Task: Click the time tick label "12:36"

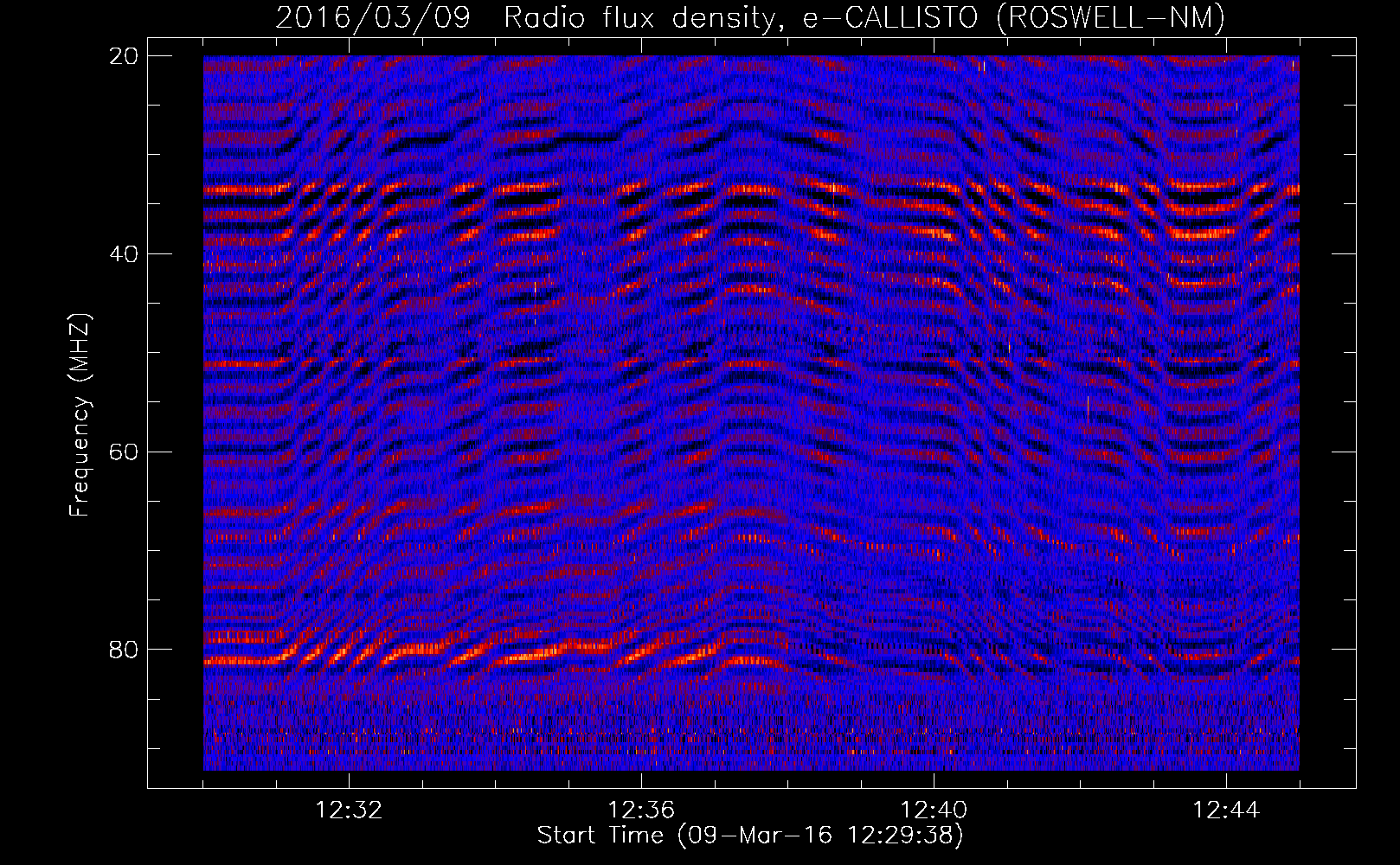Action: click(641, 811)
